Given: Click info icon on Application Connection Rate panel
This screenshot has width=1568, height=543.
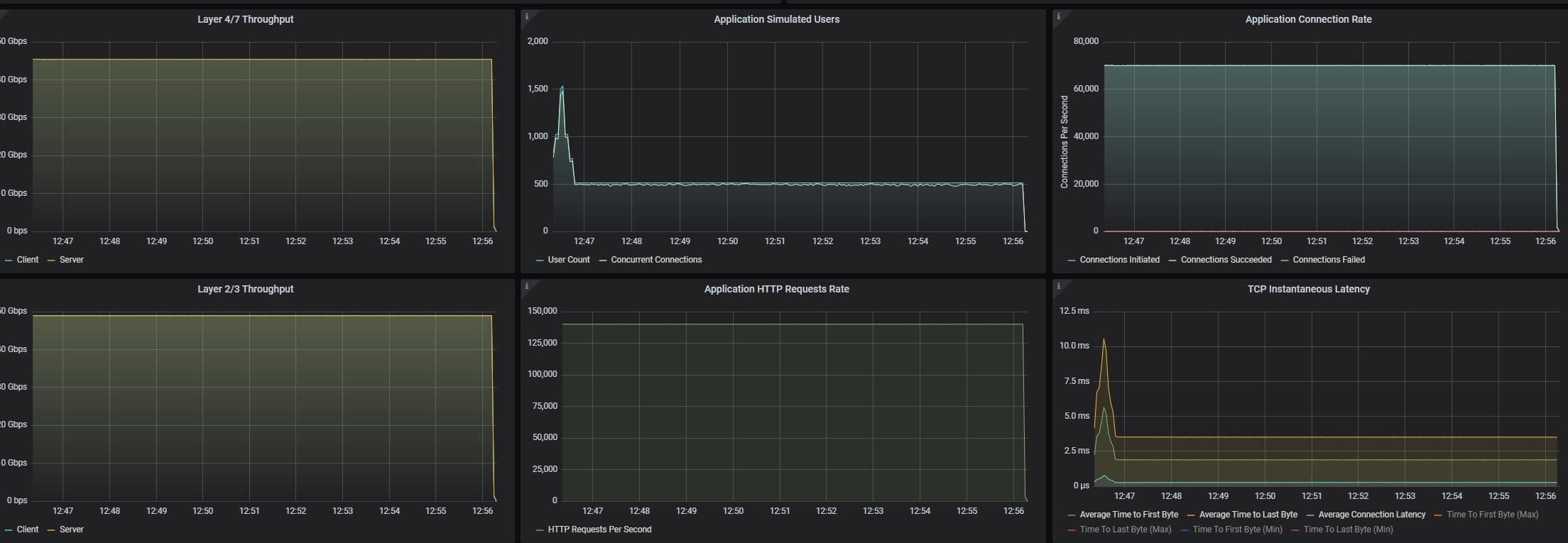Looking at the screenshot, I should tap(1058, 16).
